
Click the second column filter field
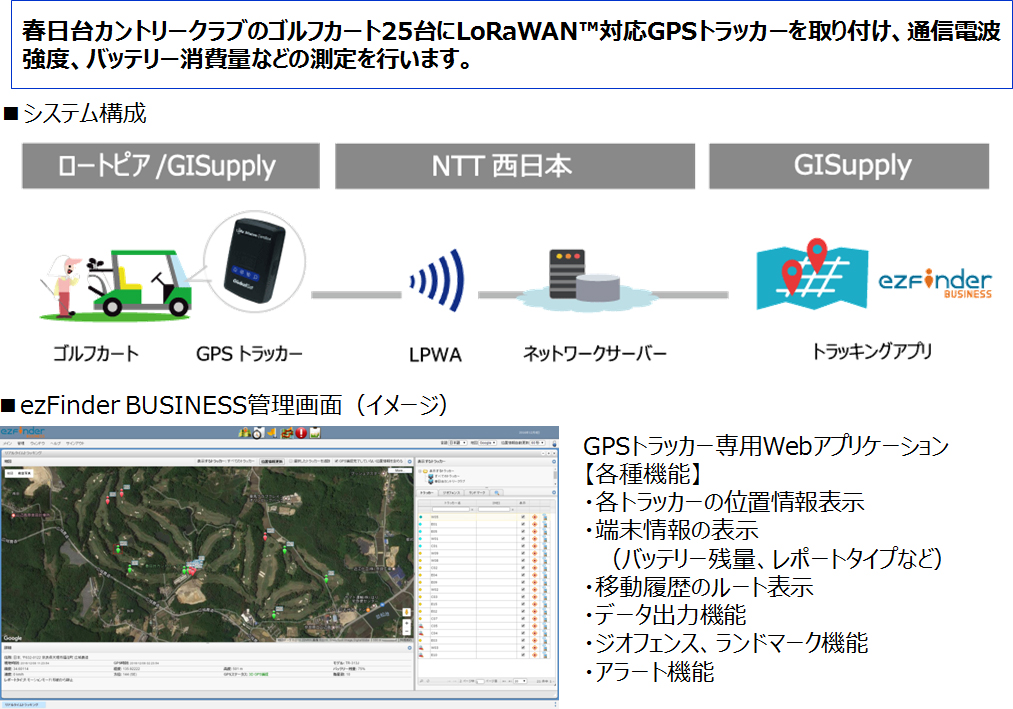coord(494,509)
